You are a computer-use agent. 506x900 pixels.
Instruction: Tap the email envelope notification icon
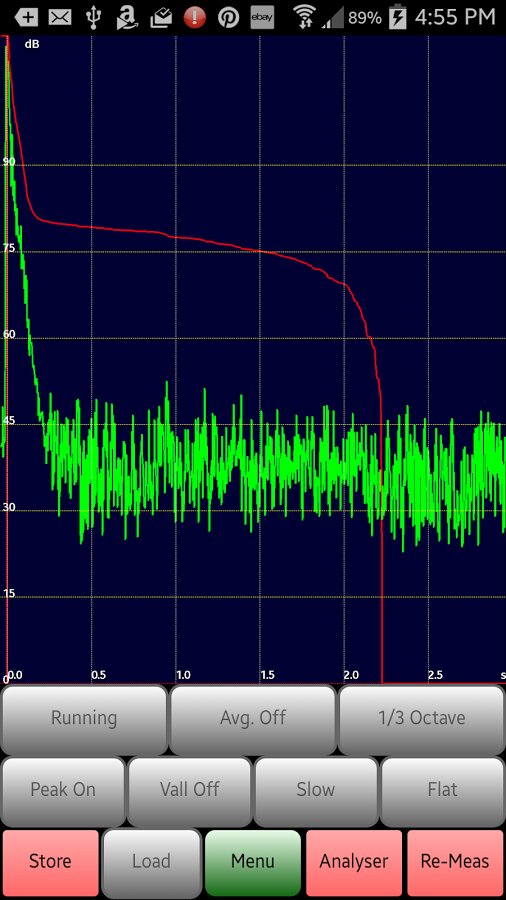tap(60, 18)
